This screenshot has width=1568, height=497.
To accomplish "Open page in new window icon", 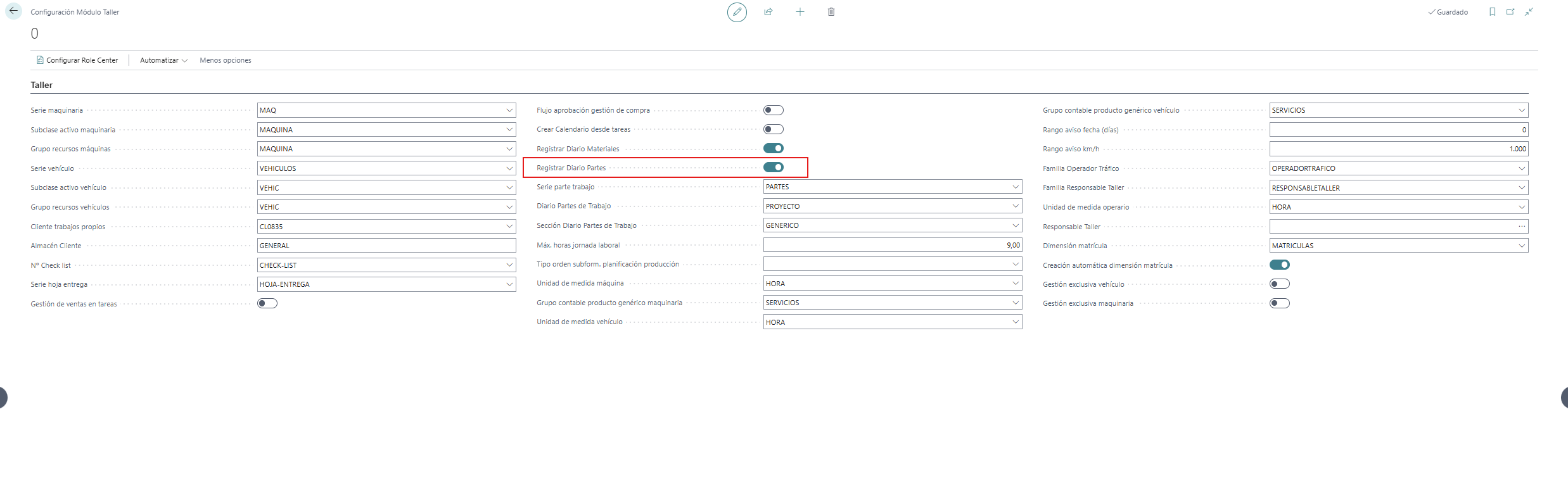I will pos(1510,12).
